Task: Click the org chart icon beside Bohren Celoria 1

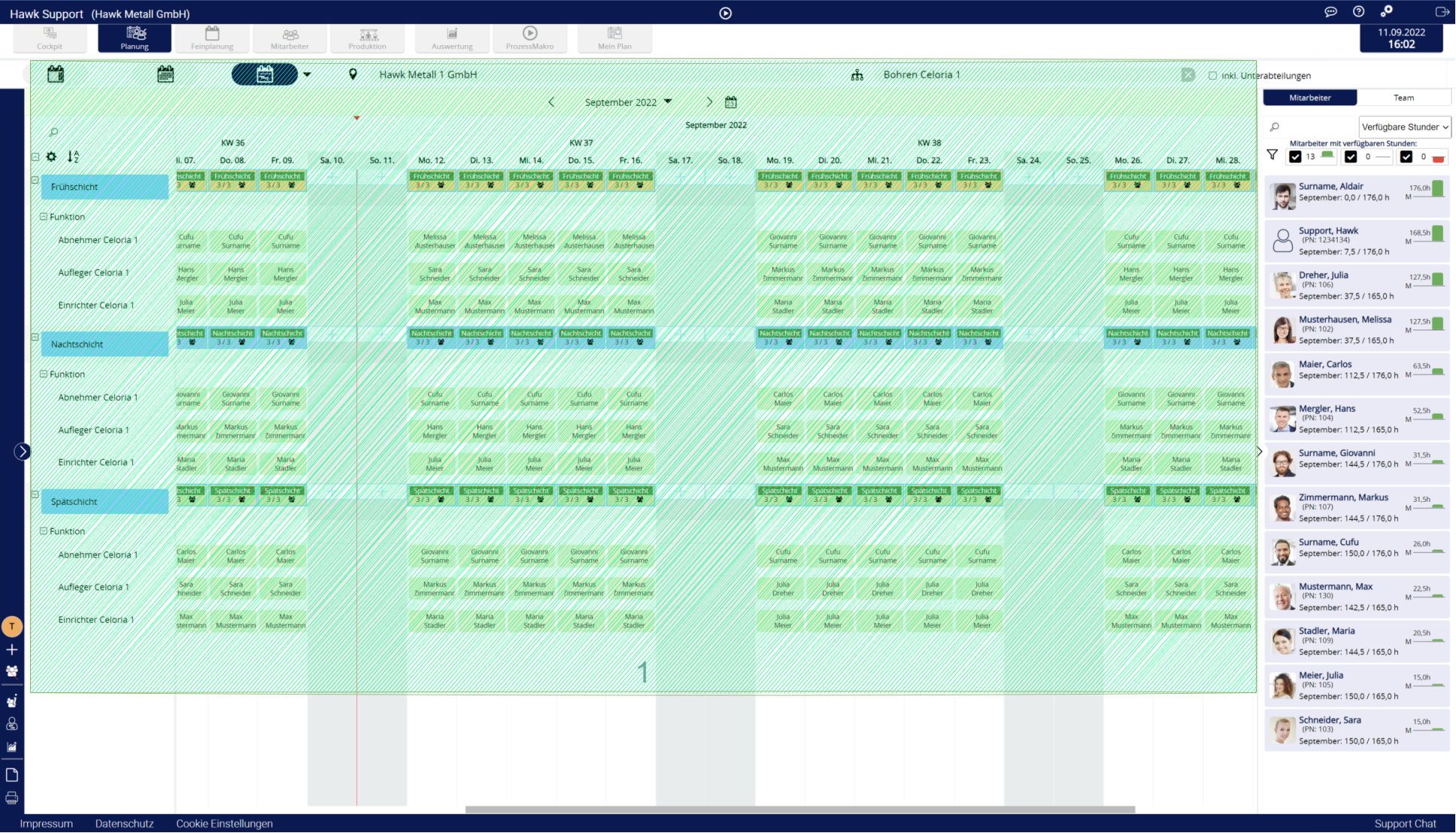Action: click(857, 75)
